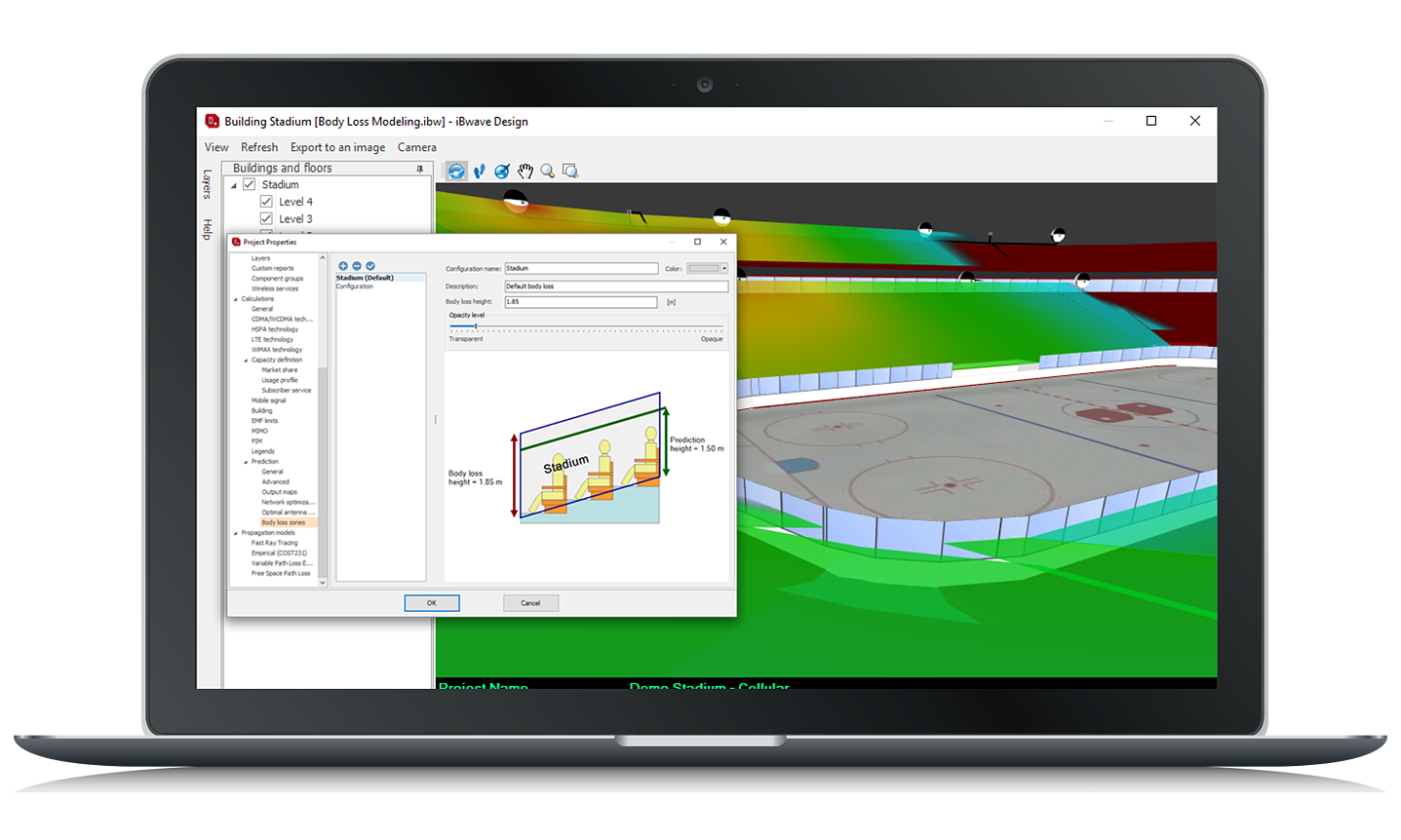
Task: Uncheck the Level 3 floor checkbox
Action: 266,219
